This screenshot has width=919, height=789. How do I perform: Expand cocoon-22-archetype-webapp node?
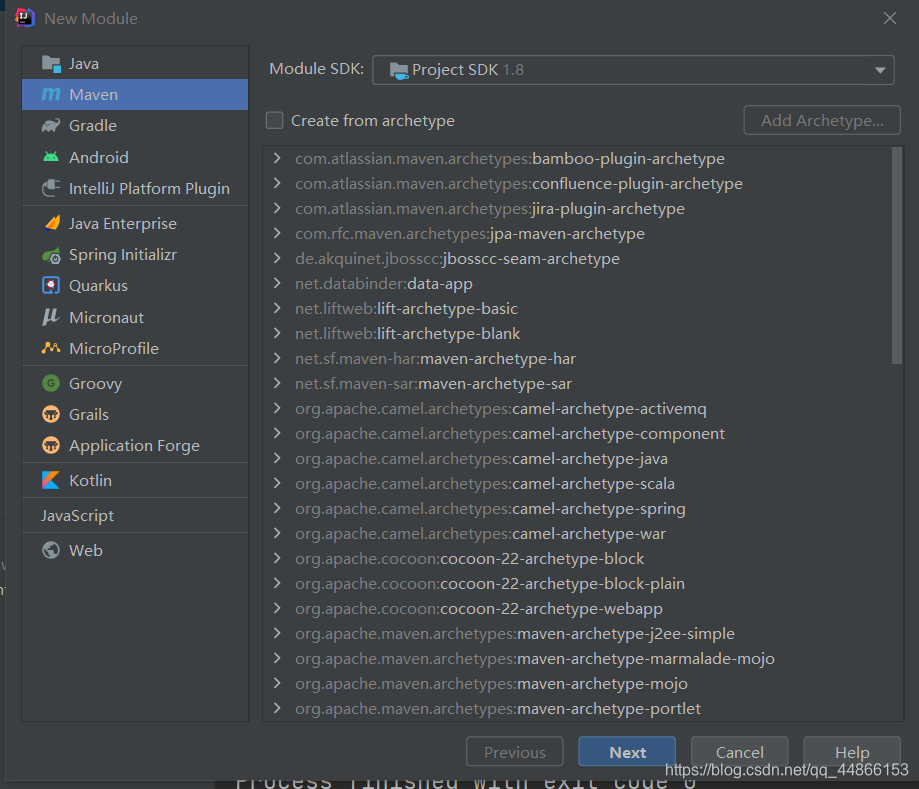click(x=277, y=608)
